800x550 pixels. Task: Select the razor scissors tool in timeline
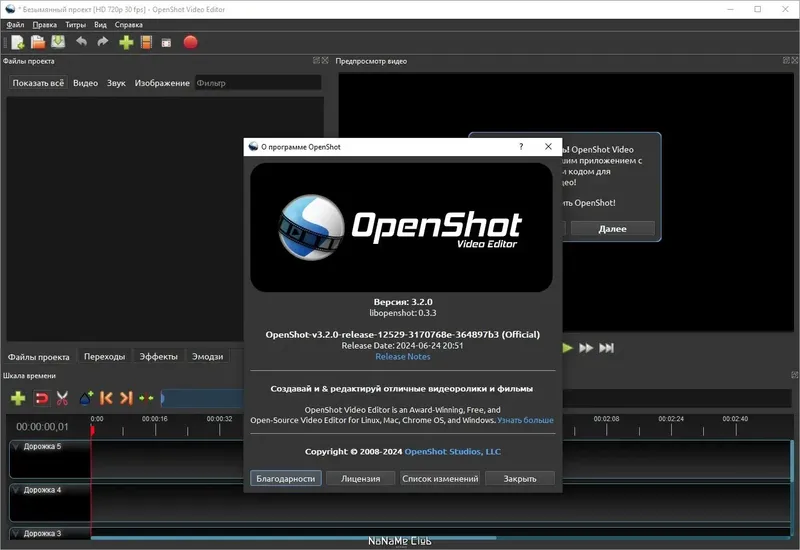point(62,397)
